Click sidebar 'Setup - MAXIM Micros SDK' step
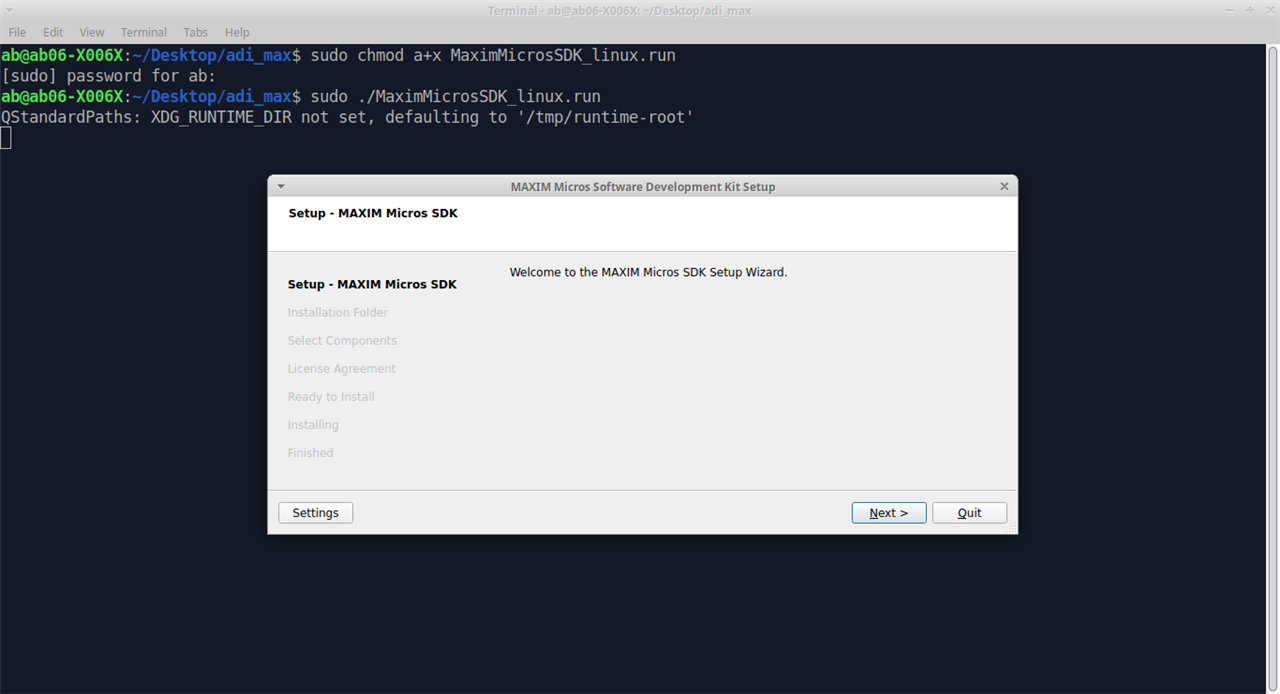 [x=372, y=284]
